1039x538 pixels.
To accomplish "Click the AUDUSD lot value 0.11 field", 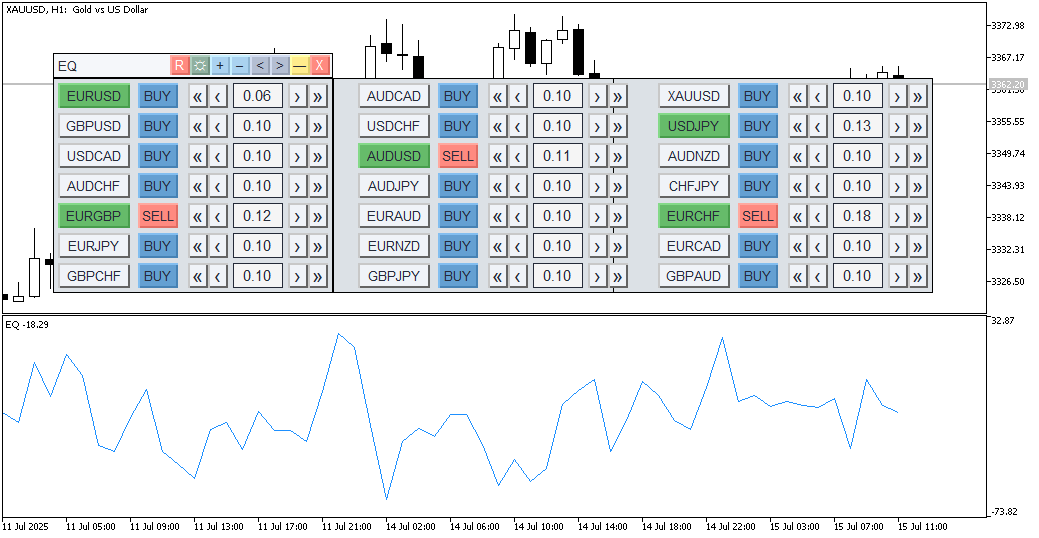I will (557, 156).
